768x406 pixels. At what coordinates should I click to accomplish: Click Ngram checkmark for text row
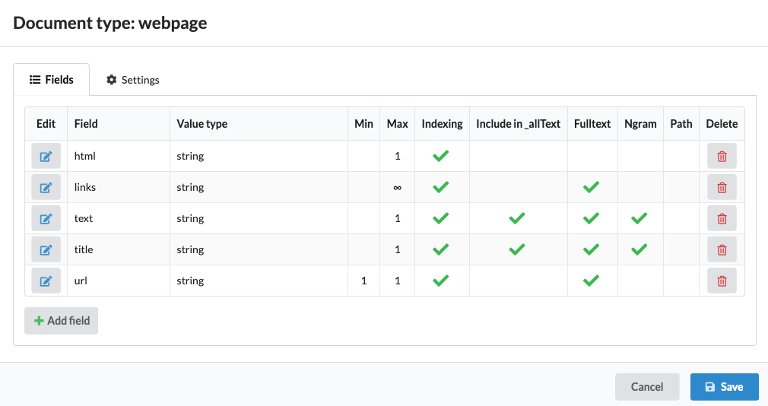(639, 218)
